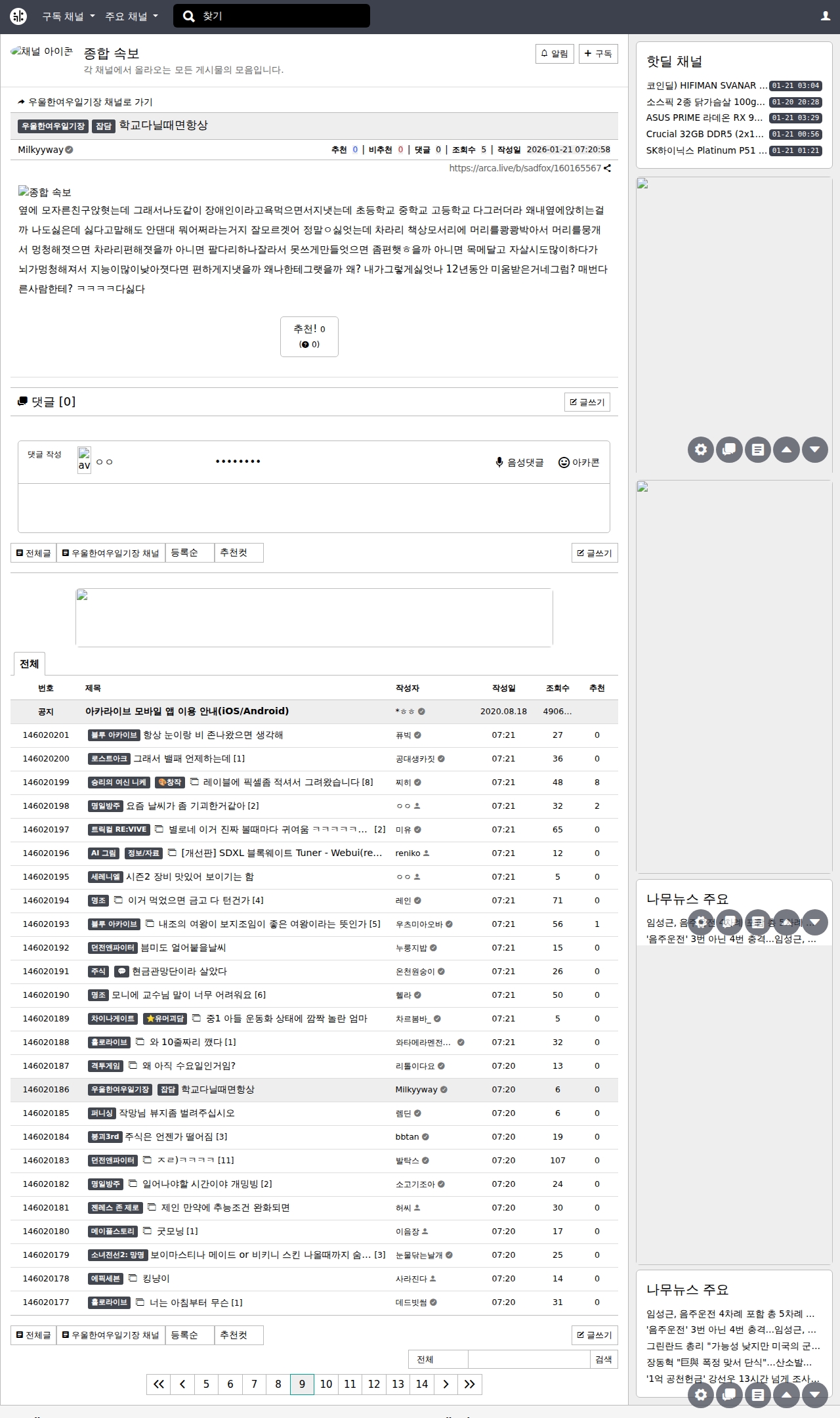Viewport: 840px width, 1418px height.
Task: Open news 그린란드 총리 "가능성 낮지만
Action: [x=733, y=1346]
